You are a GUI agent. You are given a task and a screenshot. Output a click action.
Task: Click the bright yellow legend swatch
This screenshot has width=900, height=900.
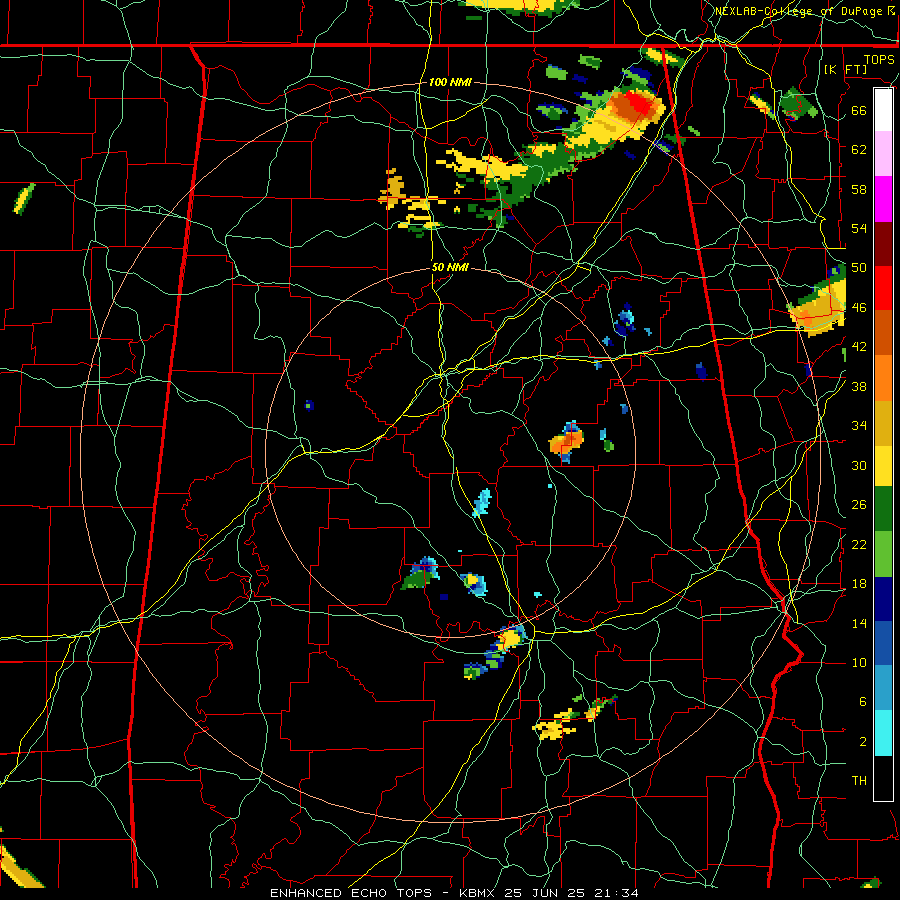(x=883, y=466)
